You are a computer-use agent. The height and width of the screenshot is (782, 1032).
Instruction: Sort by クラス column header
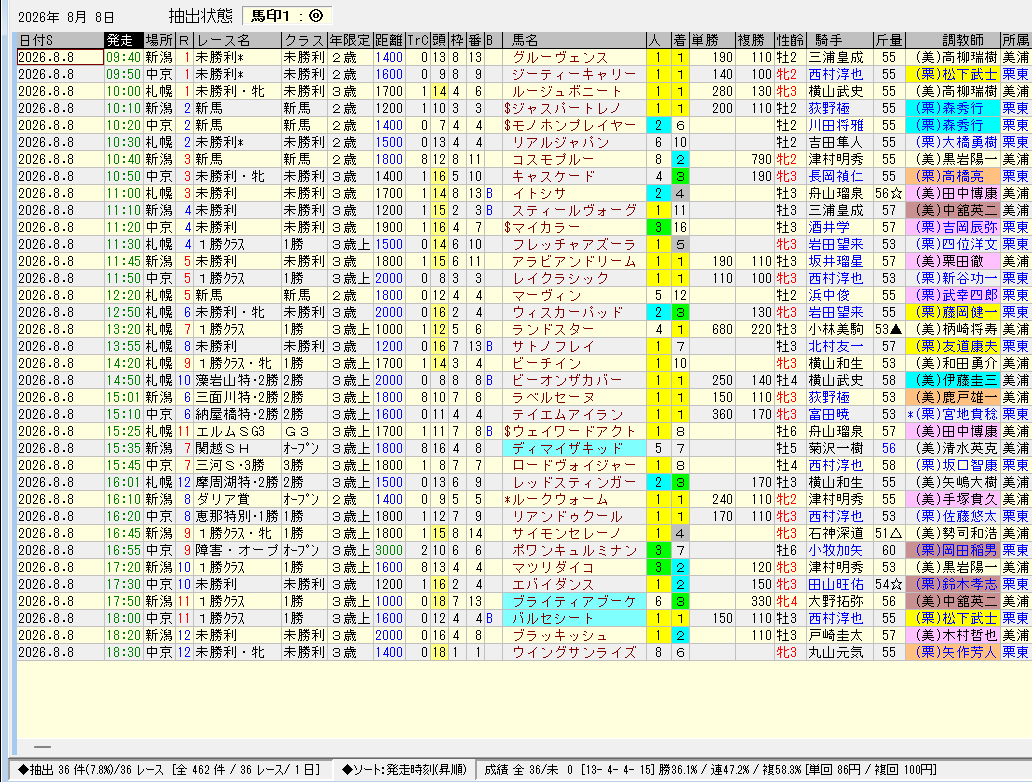click(305, 40)
